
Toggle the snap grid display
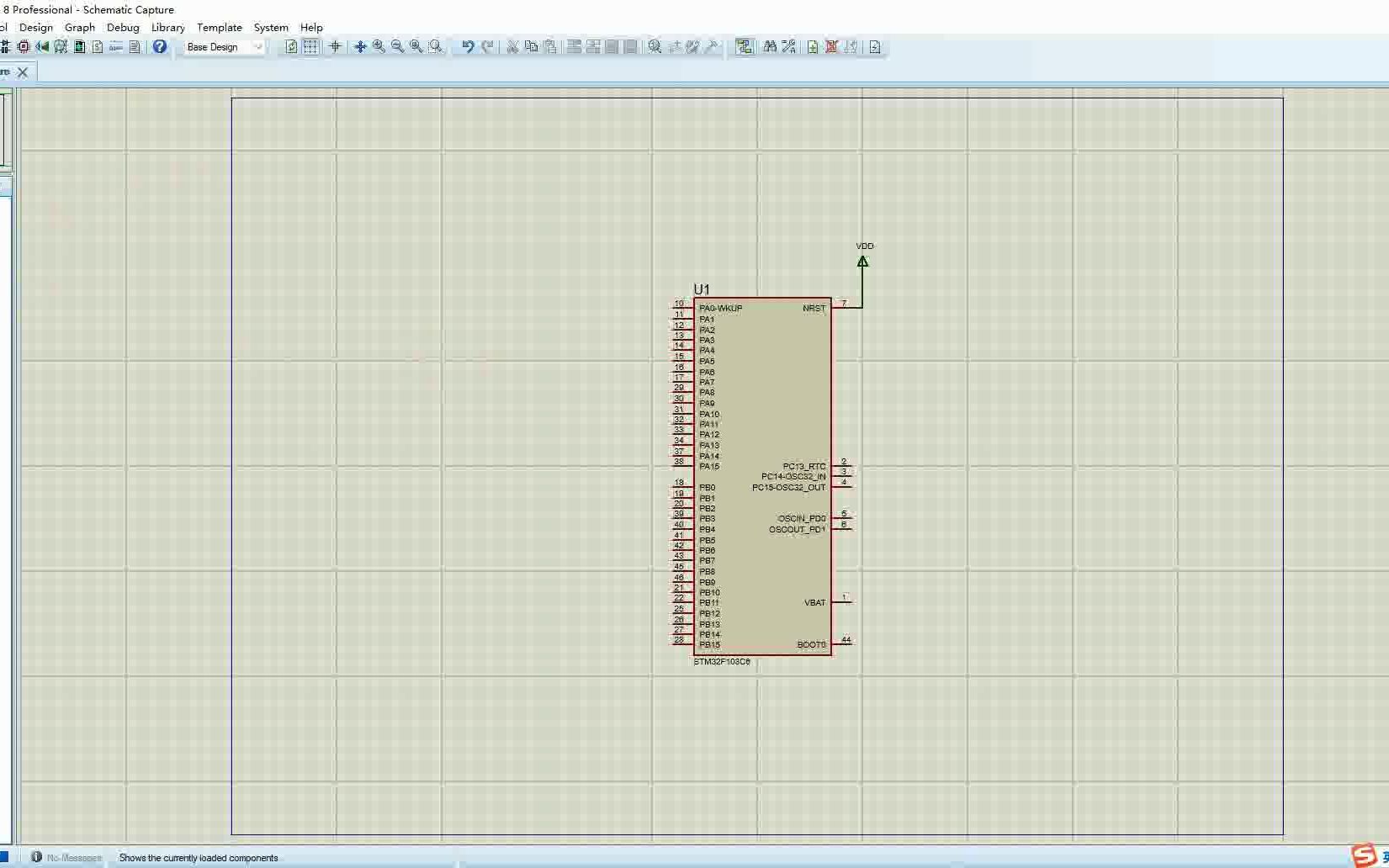[x=310, y=47]
